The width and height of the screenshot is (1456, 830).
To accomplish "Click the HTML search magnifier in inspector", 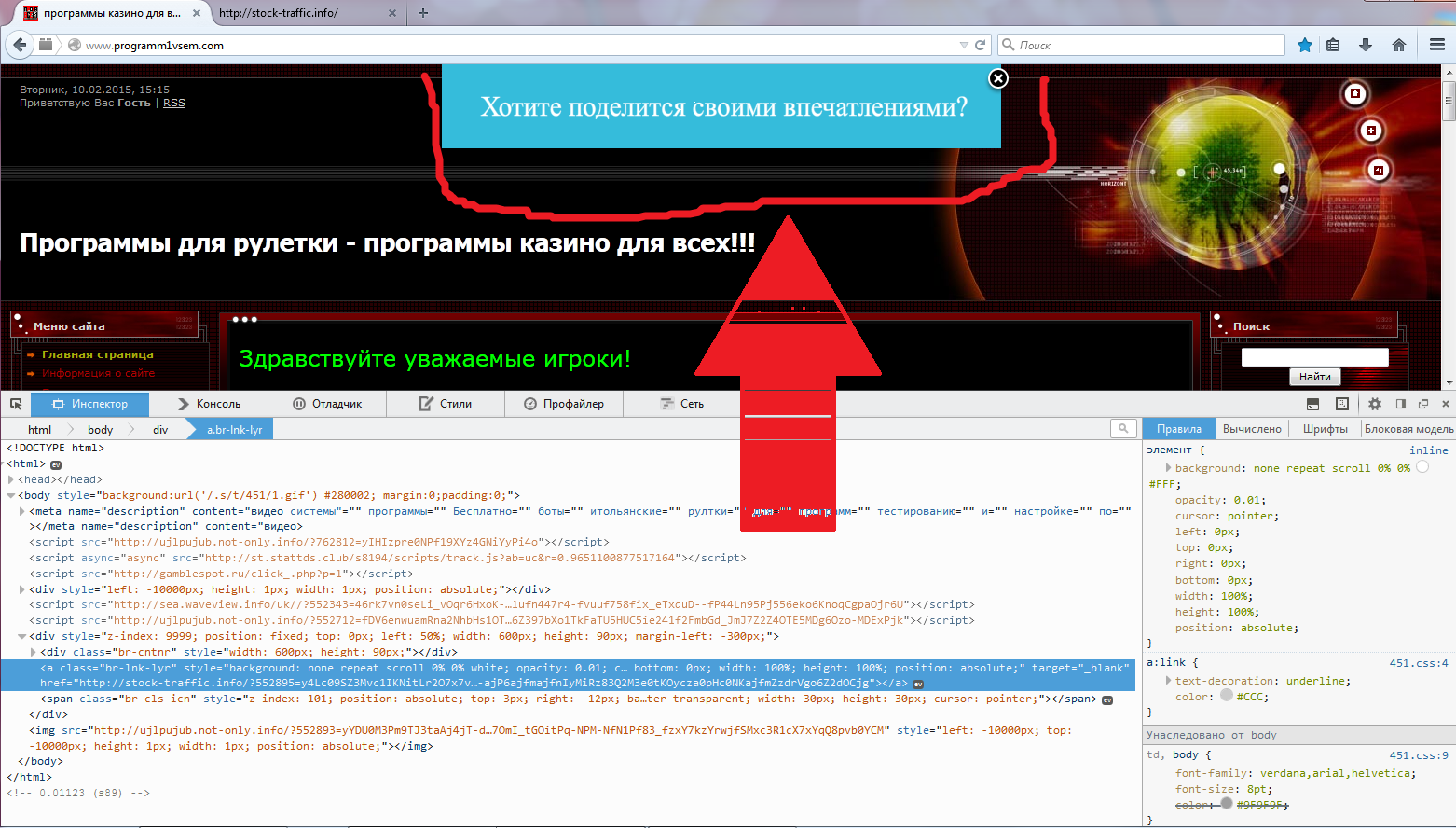I will pos(1123,428).
